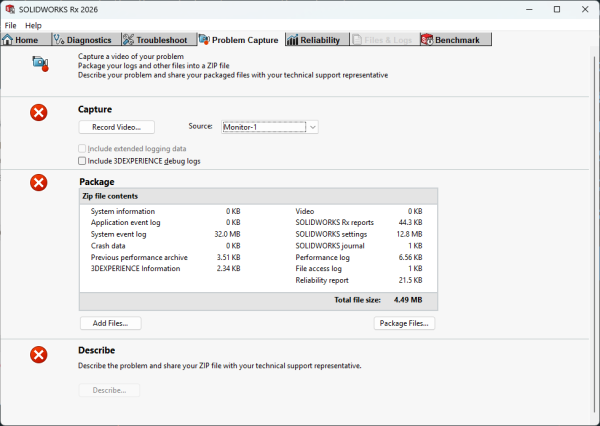The width and height of the screenshot is (600, 426).
Task: Click the 12.8 MB size value
Action: point(409,234)
